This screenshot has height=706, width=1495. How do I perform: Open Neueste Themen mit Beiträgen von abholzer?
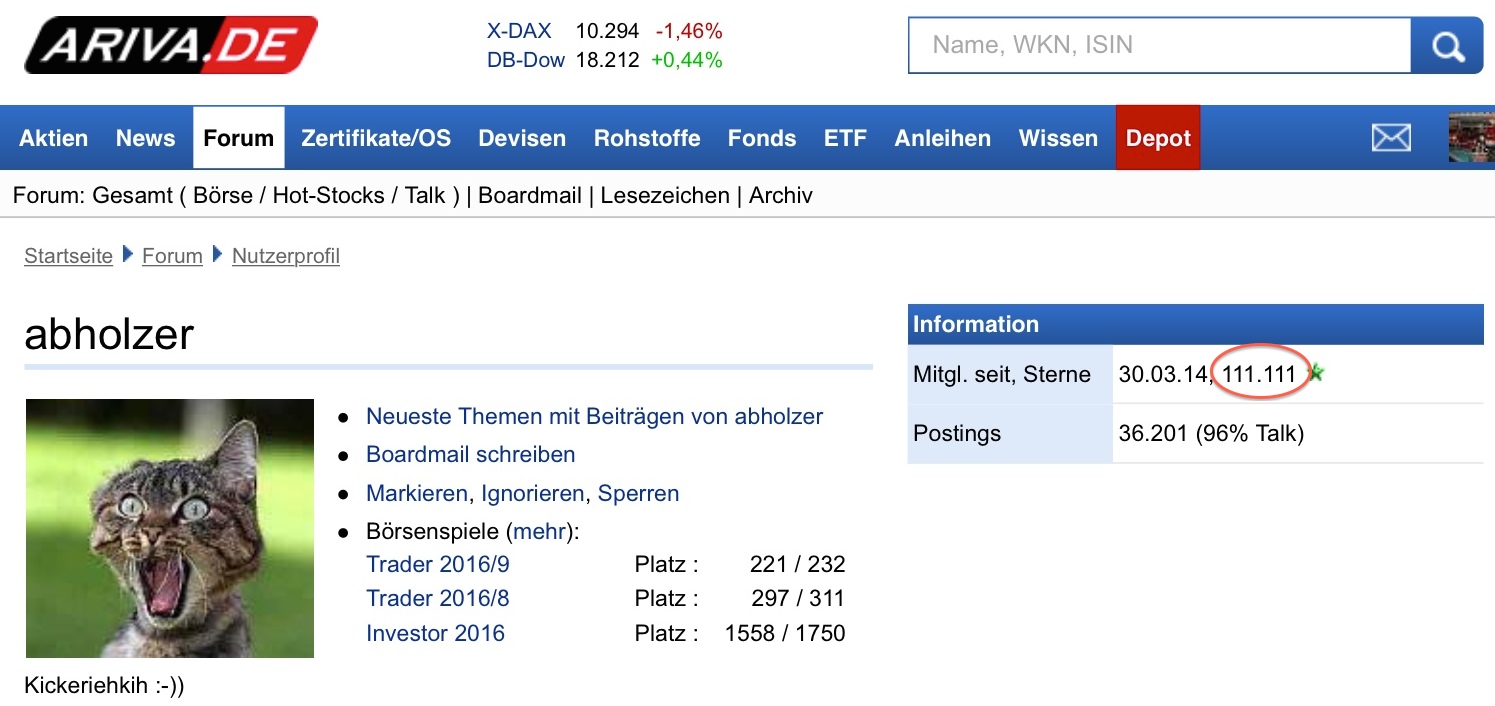[x=594, y=416]
